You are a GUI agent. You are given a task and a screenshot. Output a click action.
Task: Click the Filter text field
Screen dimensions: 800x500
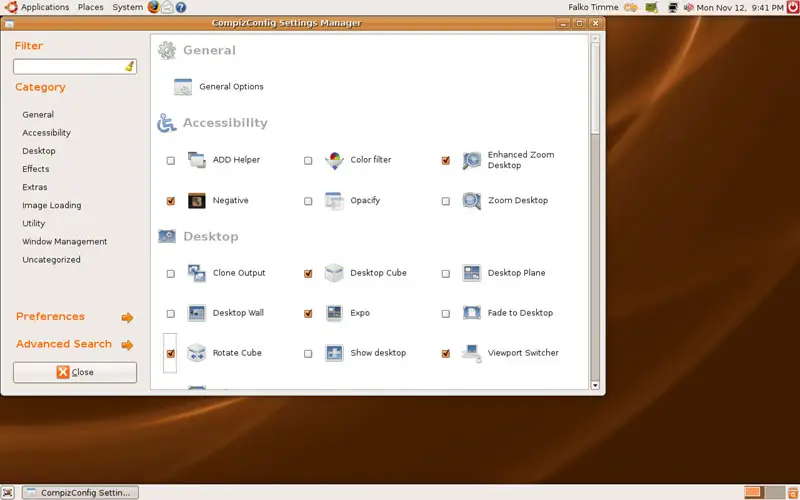click(75, 66)
